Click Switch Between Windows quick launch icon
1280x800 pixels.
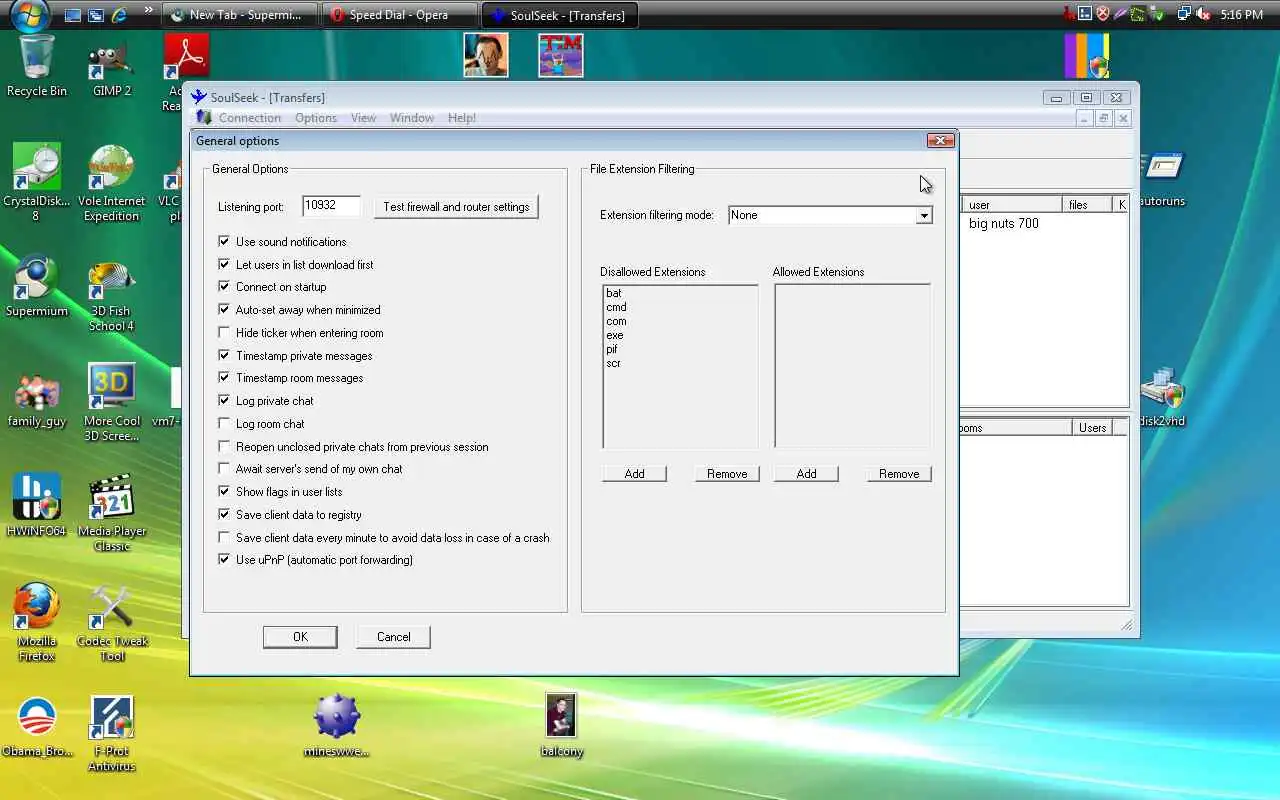(x=96, y=15)
